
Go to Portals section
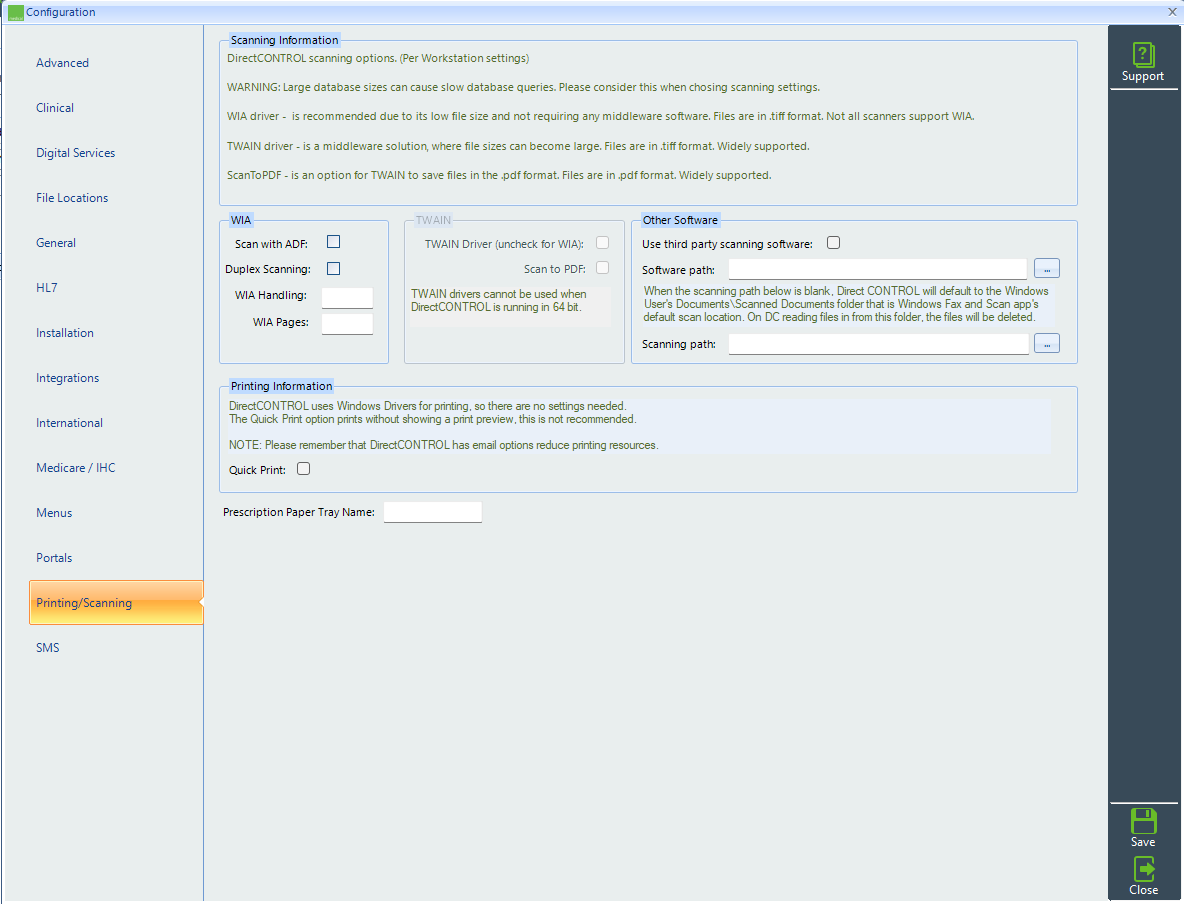(x=54, y=558)
